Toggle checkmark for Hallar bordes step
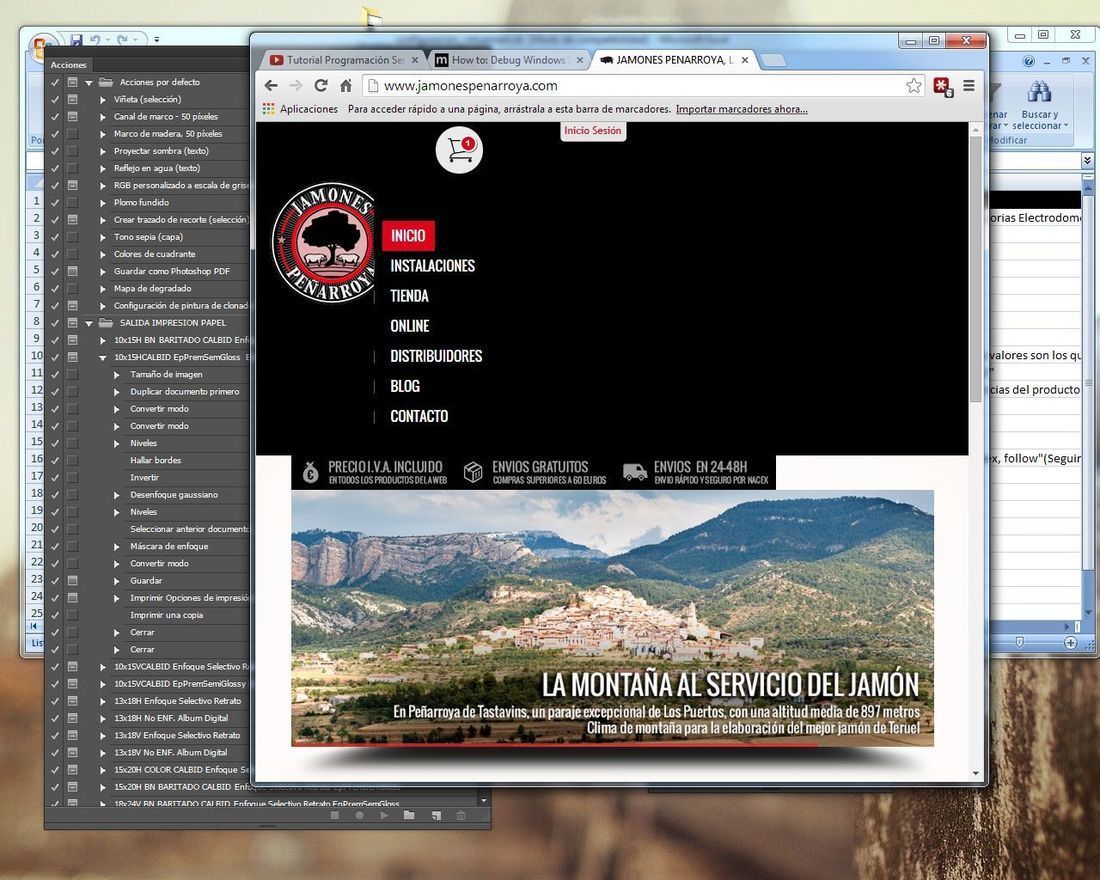The width and height of the screenshot is (1100, 880). tap(55, 460)
